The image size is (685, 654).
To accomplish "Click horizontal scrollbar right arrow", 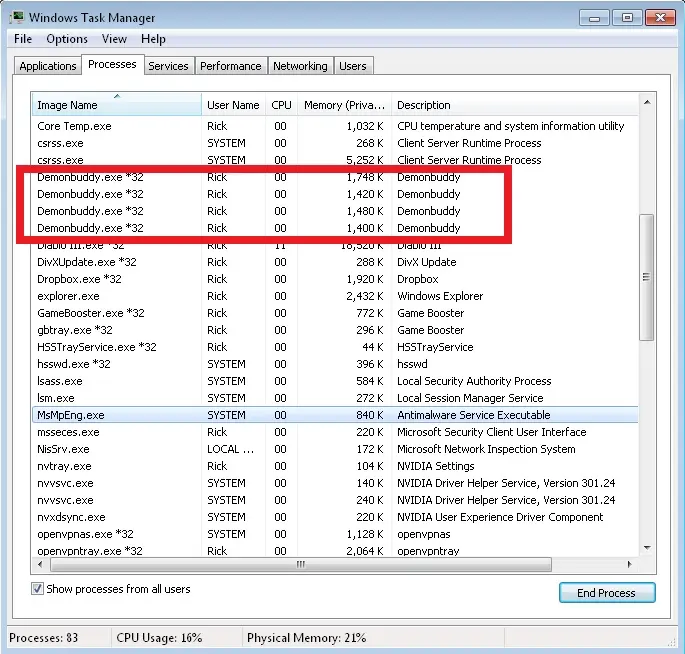I will 629,564.
